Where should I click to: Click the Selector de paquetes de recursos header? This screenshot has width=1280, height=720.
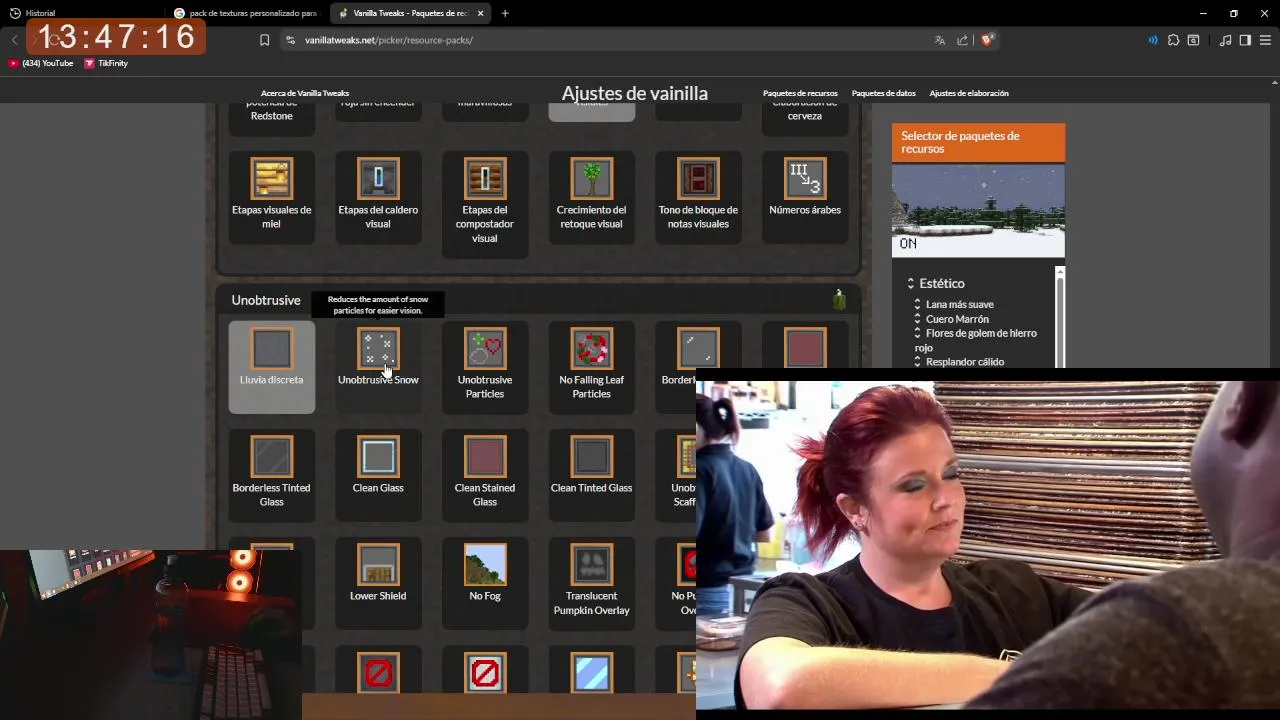[x=978, y=142]
